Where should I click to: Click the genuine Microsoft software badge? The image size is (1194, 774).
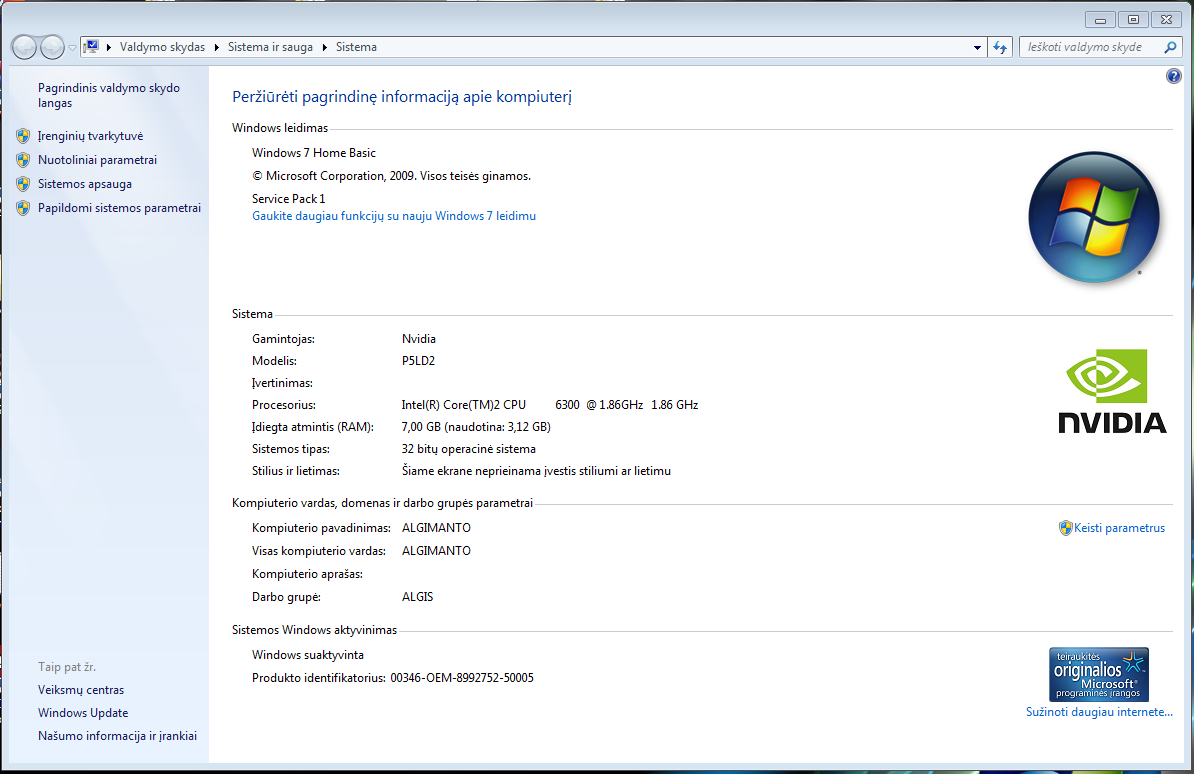[x=1099, y=674]
